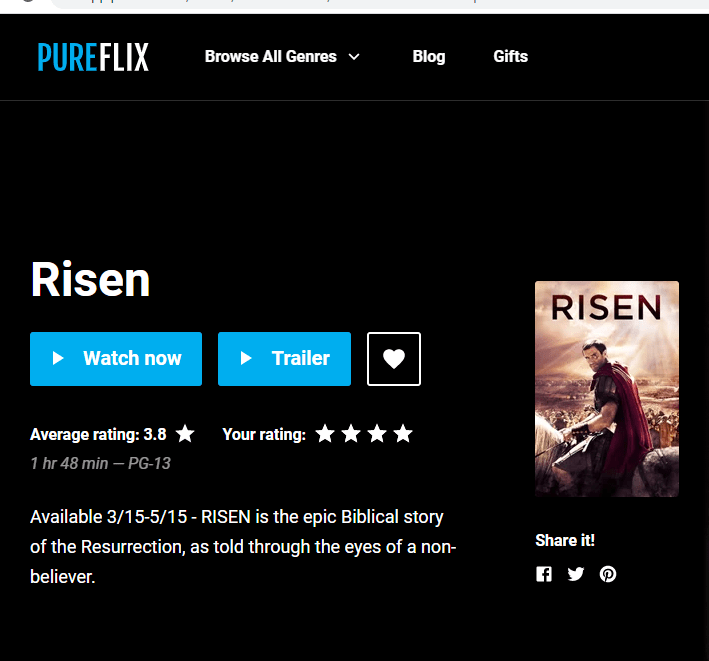
Task: Click the play icon in Trailer button
Action: pos(246,359)
